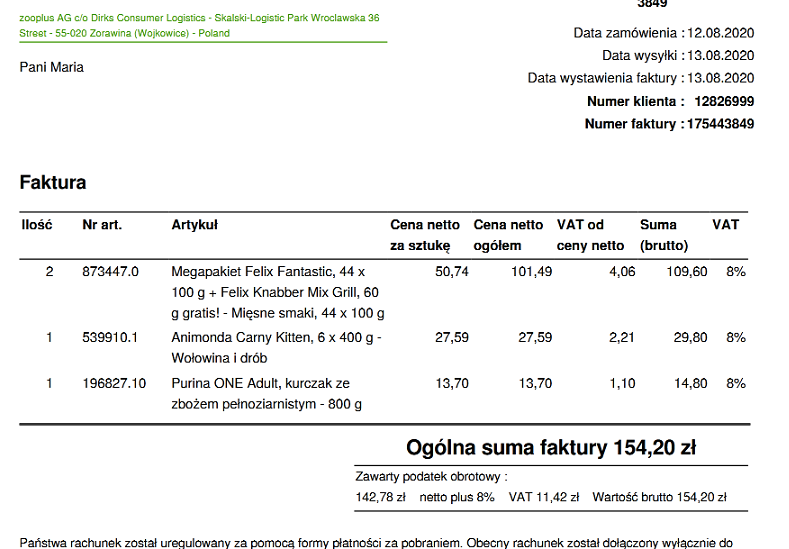The width and height of the screenshot is (789, 549).
Task: Click the payment note paragraph at bottom
Action: pos(376,543)
